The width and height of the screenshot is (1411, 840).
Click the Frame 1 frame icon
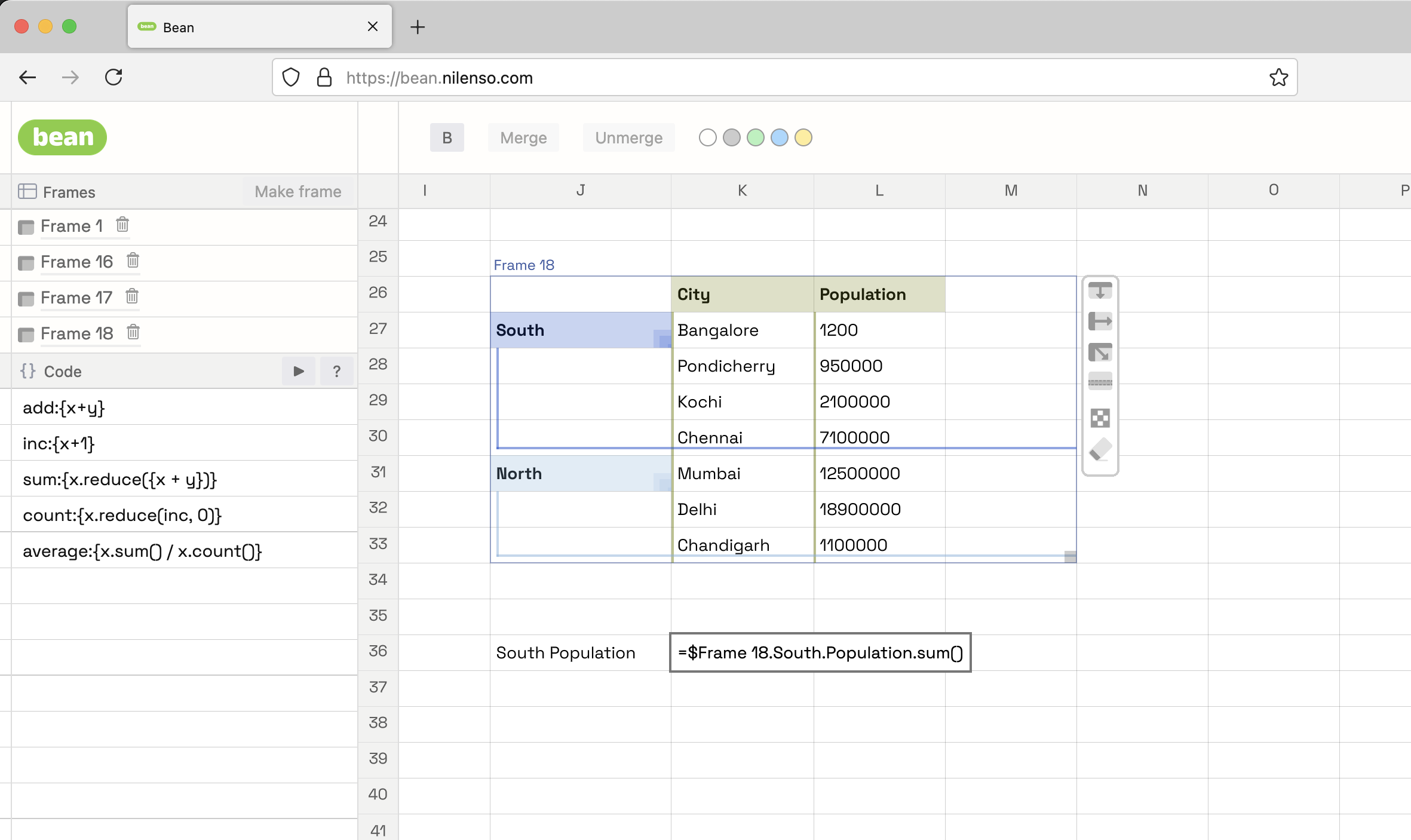(26, 227)
